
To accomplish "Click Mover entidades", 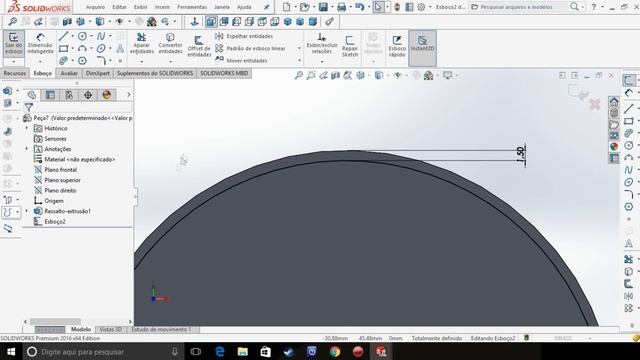I will [241, 60].
